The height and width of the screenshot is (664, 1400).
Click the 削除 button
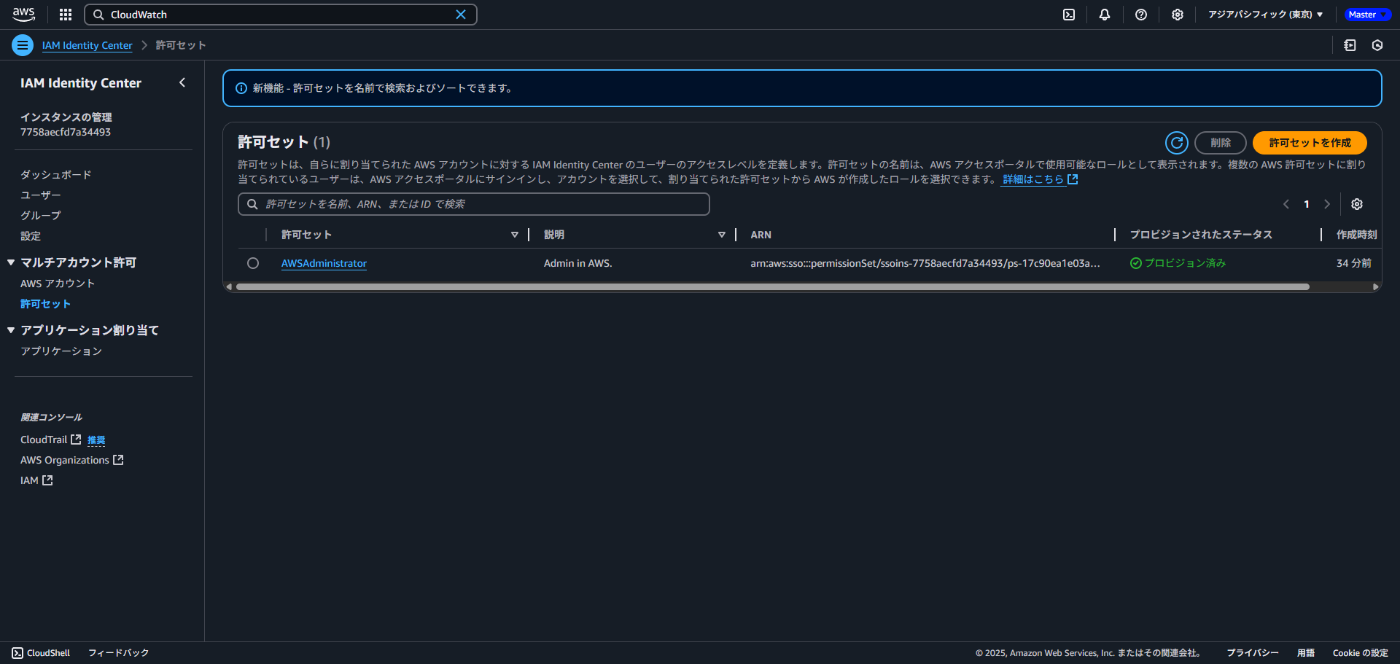point(1221,143)
